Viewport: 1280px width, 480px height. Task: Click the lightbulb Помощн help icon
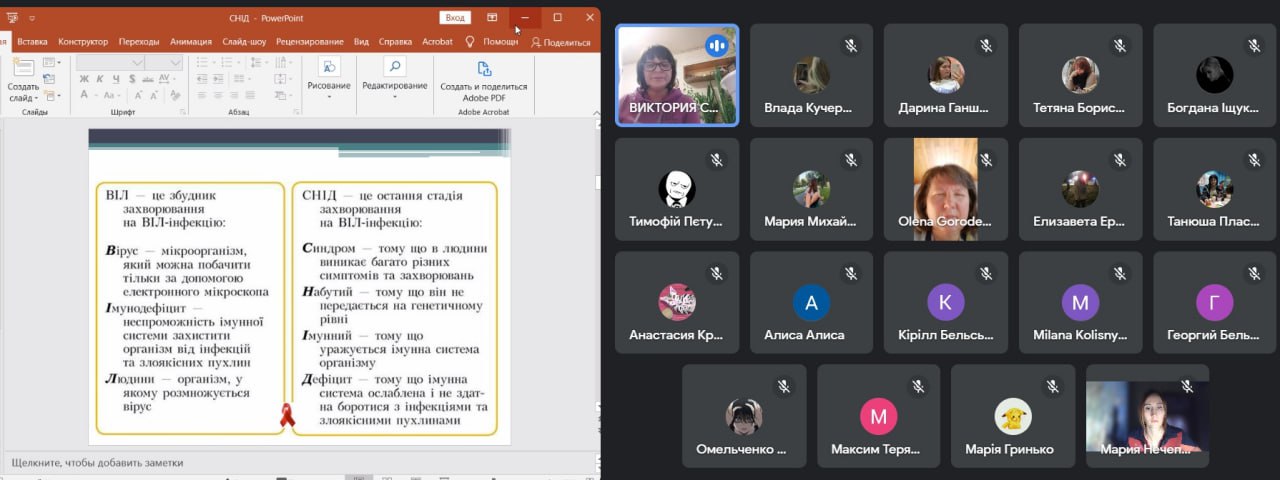point(470,42)
